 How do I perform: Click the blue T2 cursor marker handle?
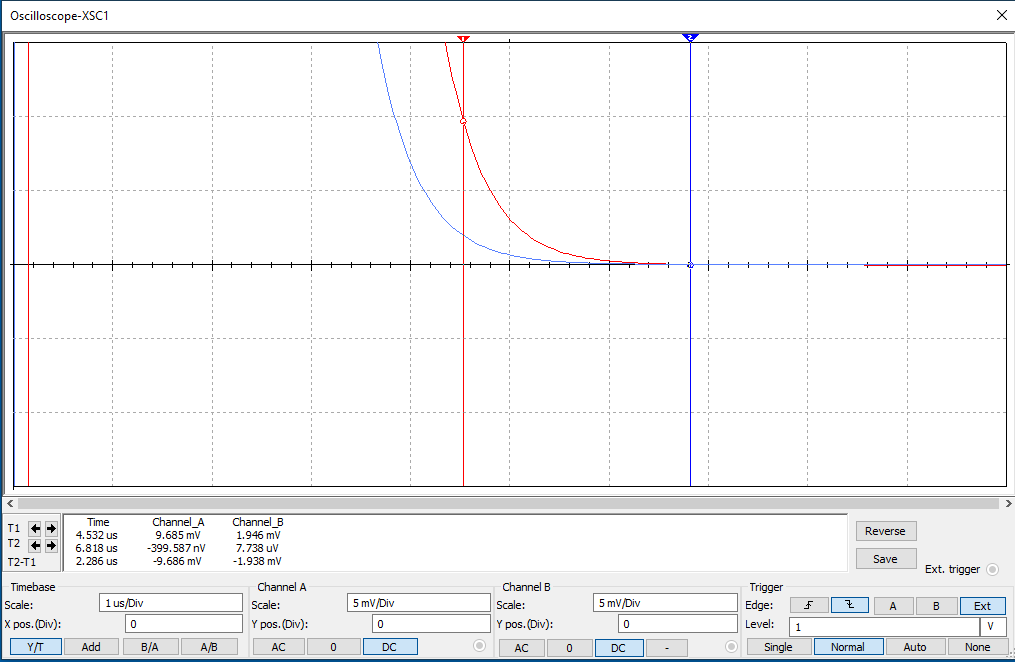point(690,38)
